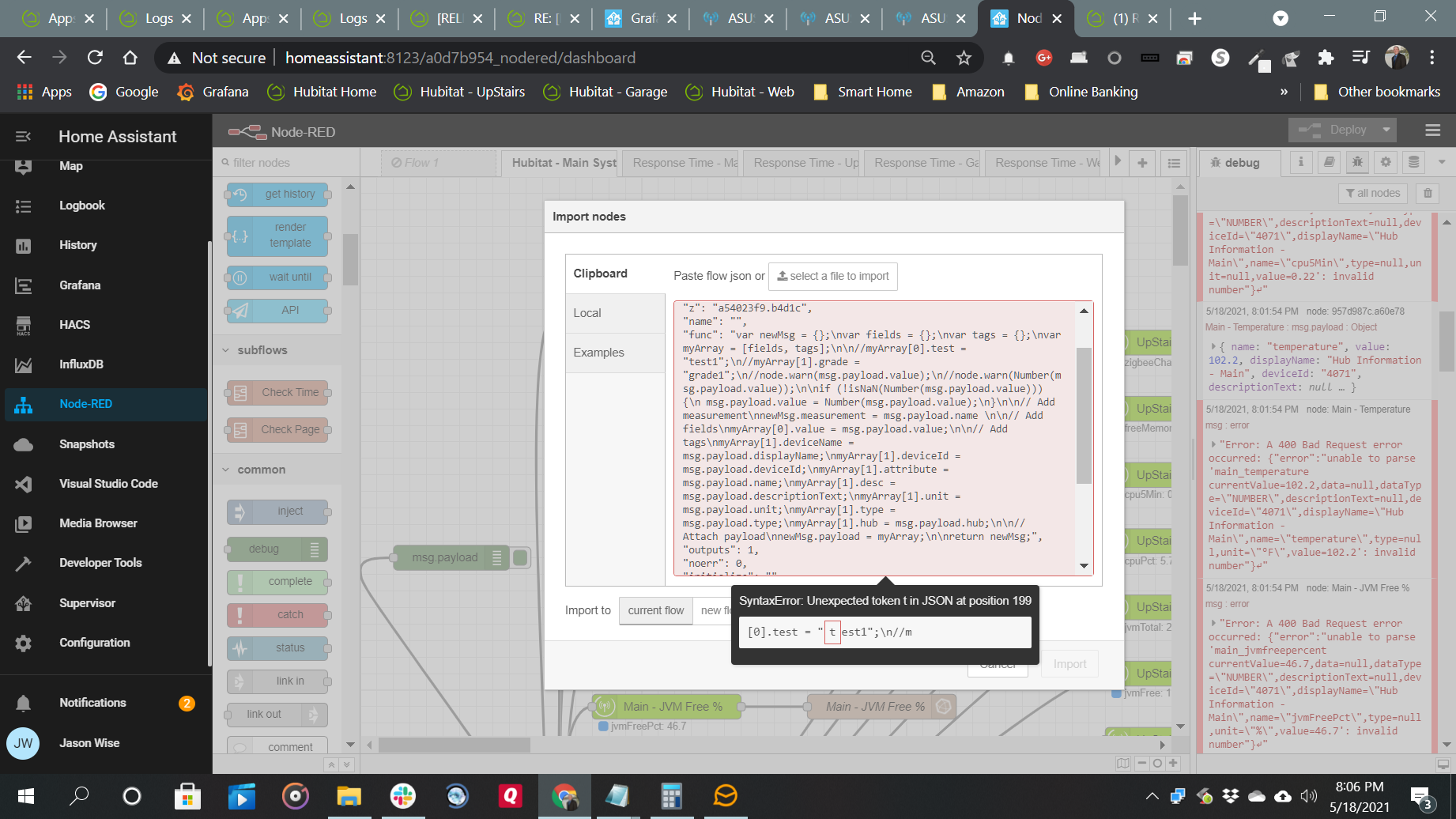1456x819 pixels.
Task: Bookmark this page with star icon
Action: pyautogui.click(x=964, y=58)
